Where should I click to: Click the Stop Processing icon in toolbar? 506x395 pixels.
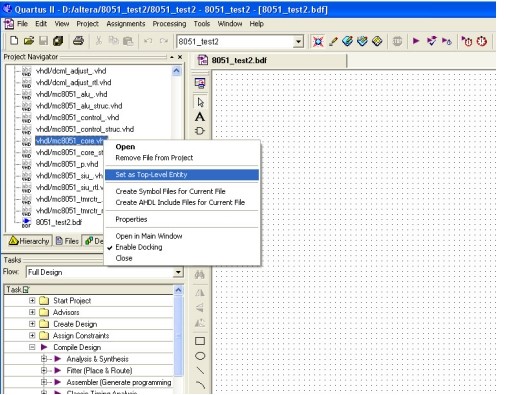(x=397, y=41)
